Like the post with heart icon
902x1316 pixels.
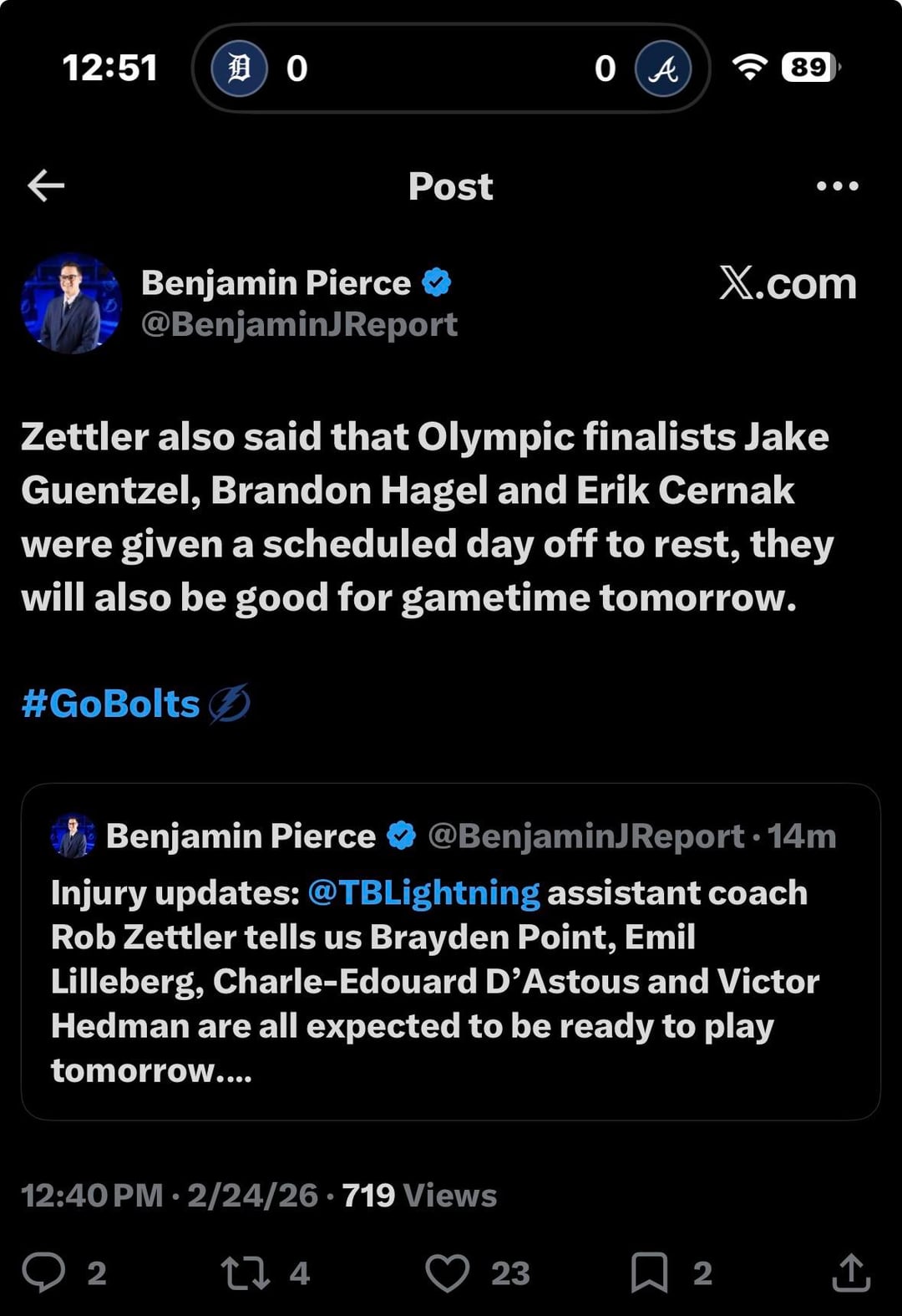(x=448, y=1273)
